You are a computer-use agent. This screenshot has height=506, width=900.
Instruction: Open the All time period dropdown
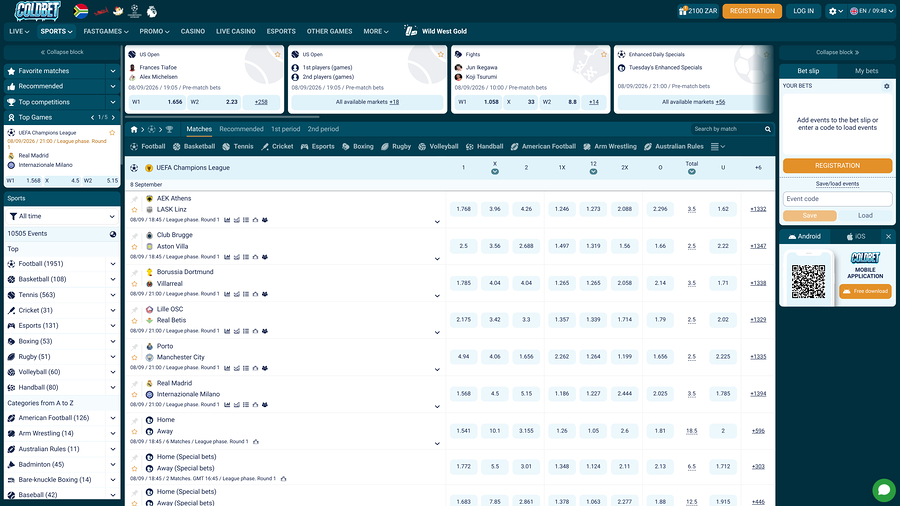[x=61, y=216]
